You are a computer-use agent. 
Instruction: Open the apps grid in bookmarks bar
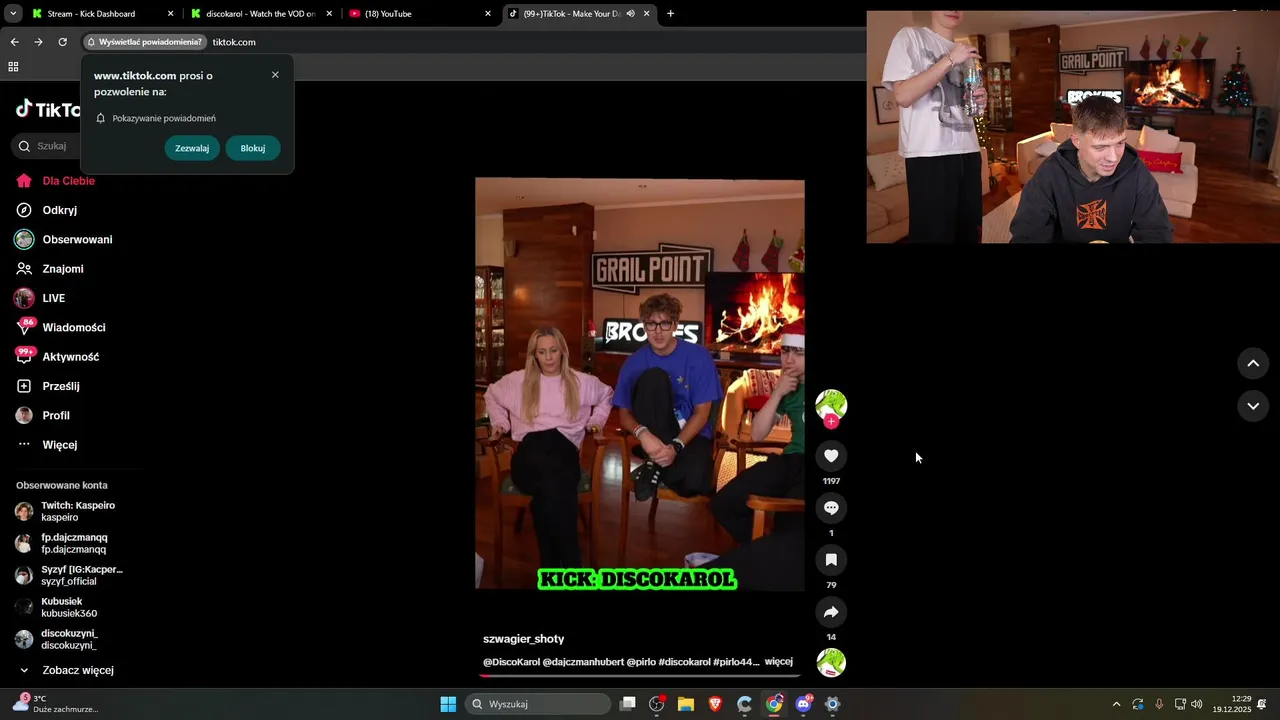pyautogui.click(x=13, y=67)
